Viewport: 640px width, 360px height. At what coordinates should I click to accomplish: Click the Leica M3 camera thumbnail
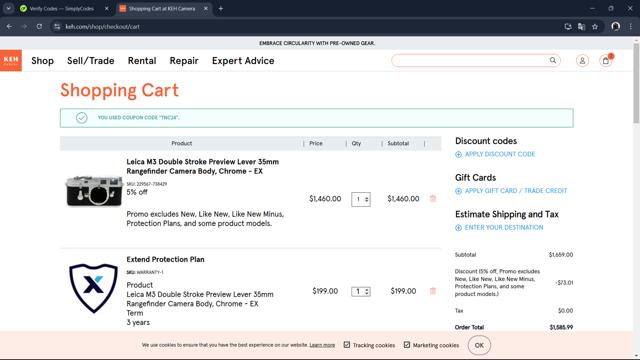click(94, 191)
